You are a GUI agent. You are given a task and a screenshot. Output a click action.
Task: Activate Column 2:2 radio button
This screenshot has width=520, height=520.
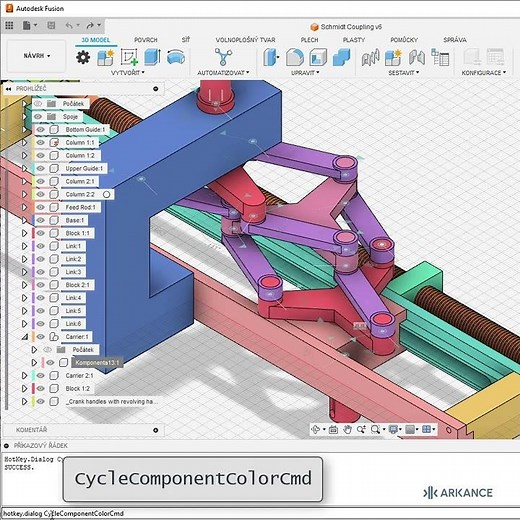click(106, 194)
